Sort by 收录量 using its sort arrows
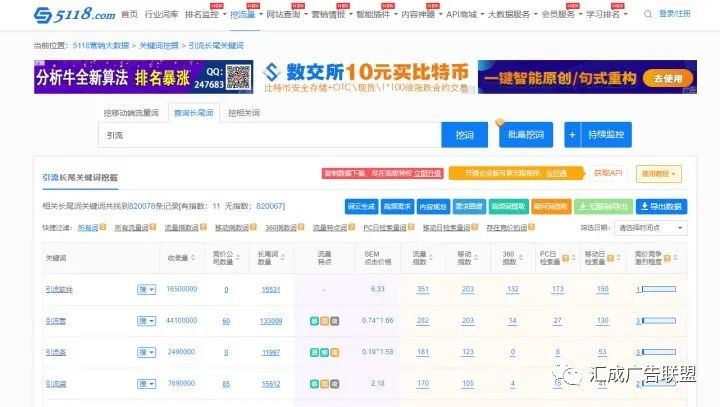 (x=193, y=258)
